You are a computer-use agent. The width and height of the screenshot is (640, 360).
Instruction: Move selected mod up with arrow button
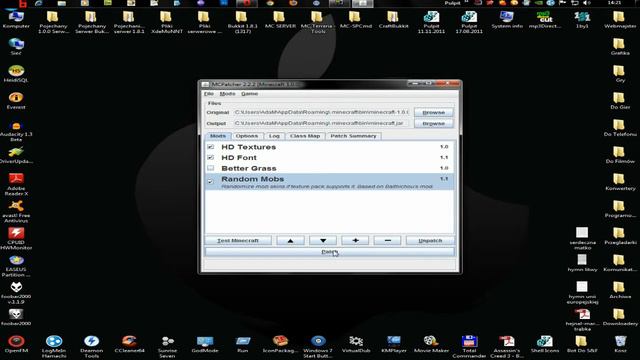[290, 240]
